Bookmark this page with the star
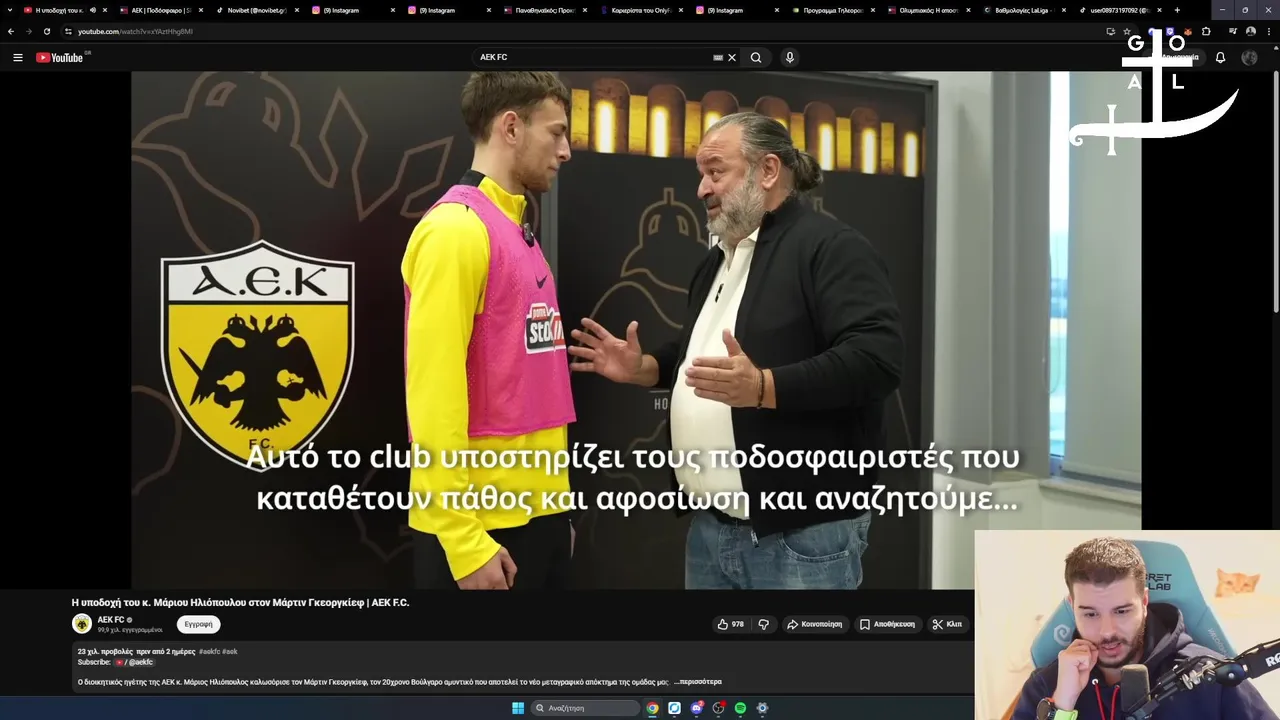 click(x=1127, y=31)
